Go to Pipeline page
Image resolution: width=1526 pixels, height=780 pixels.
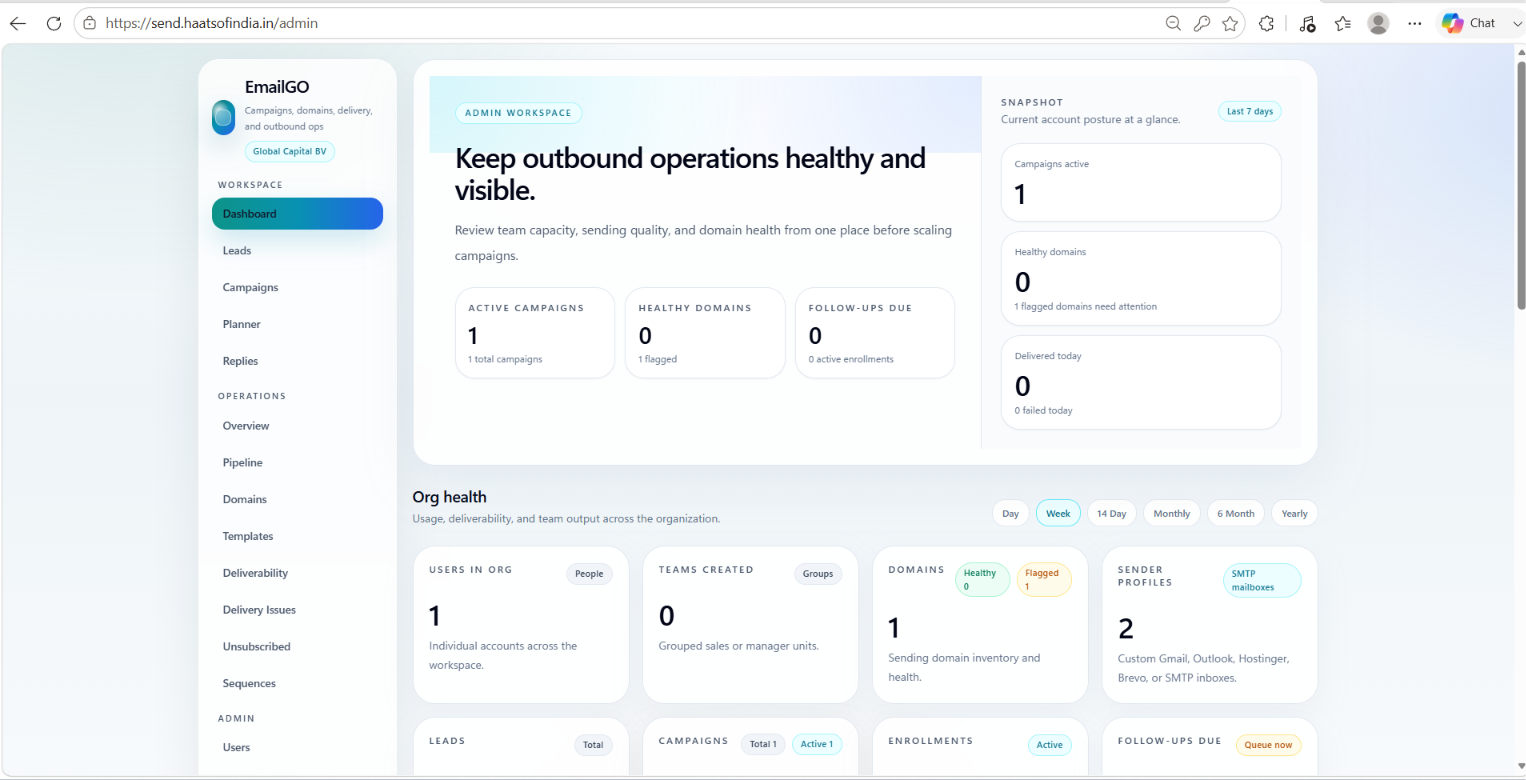[297, 463]
